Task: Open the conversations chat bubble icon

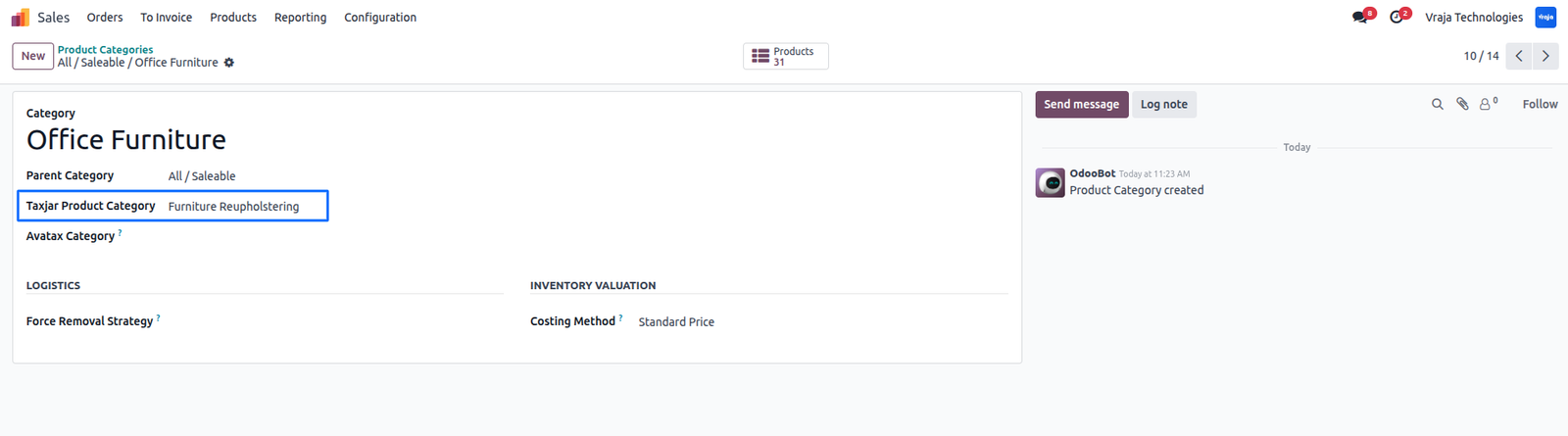Action: click(x=1359, y=18)
